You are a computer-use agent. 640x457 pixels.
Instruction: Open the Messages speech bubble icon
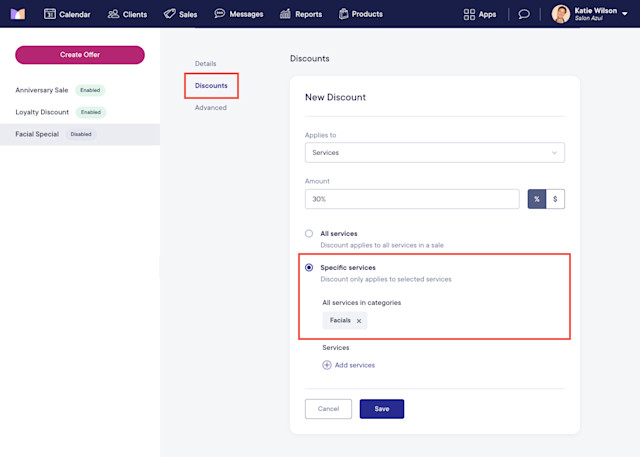click(x=220, y=13)
